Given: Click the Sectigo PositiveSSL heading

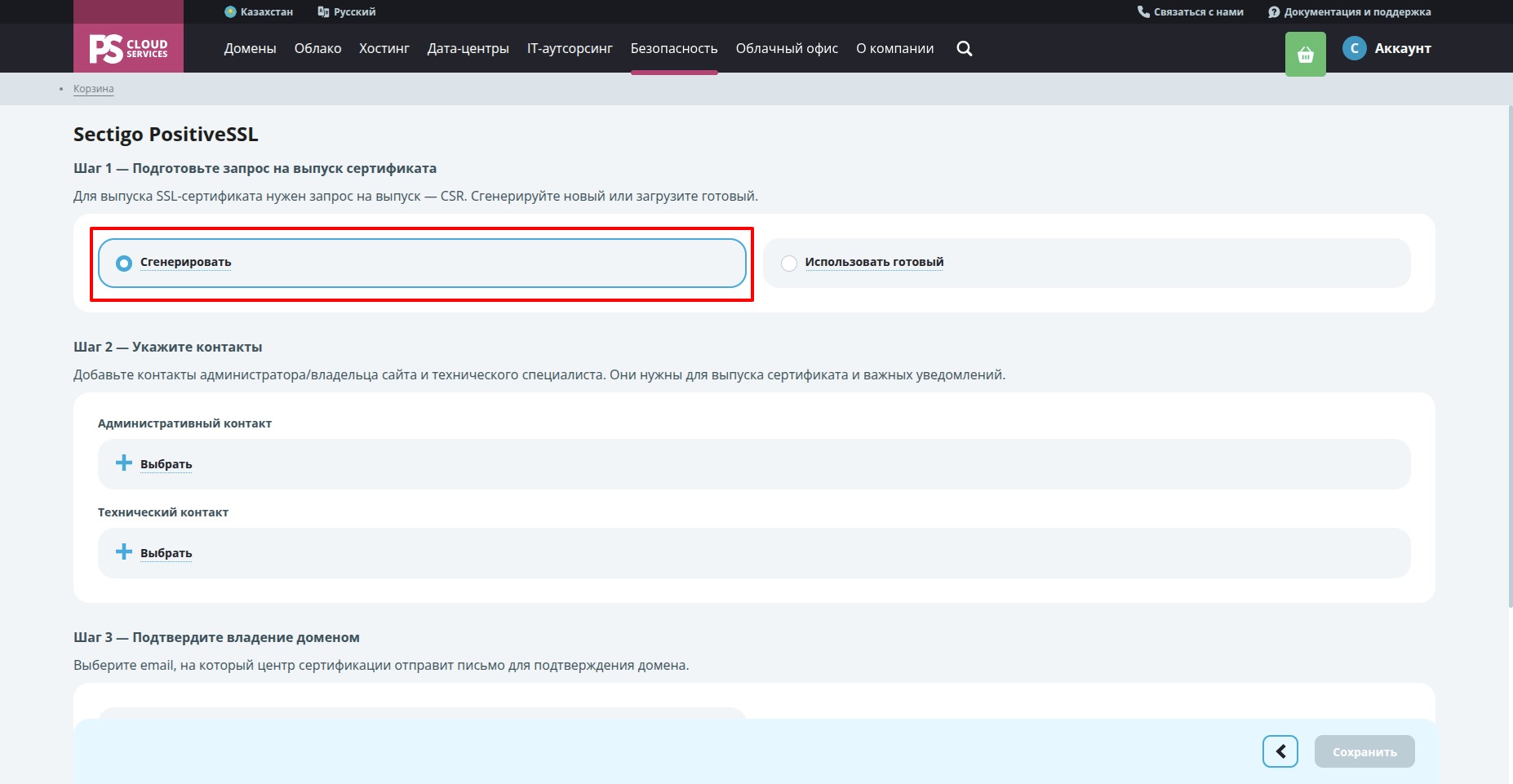Looking at the screenshot, I should pyautogui.click(x=166, y=135).
